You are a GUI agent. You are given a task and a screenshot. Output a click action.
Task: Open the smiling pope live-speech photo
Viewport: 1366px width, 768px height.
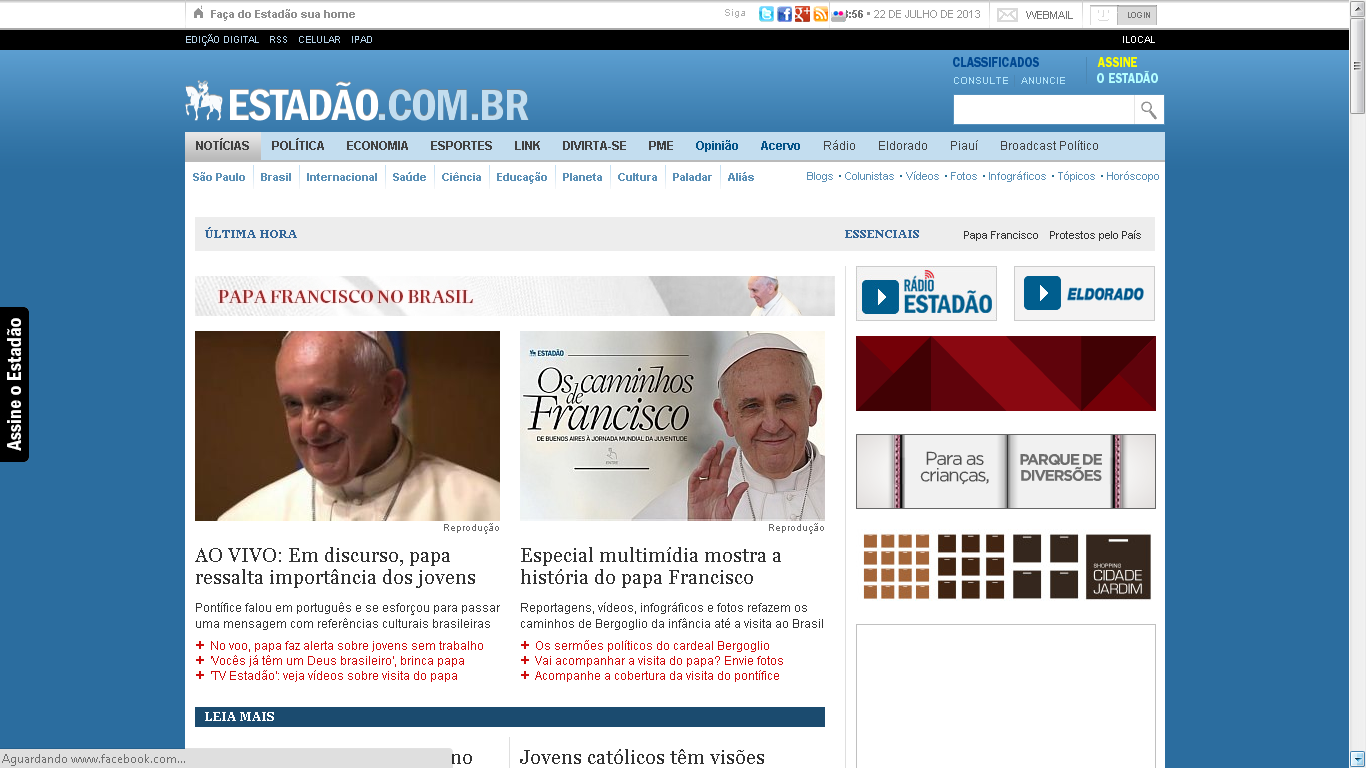click(347, 426)
